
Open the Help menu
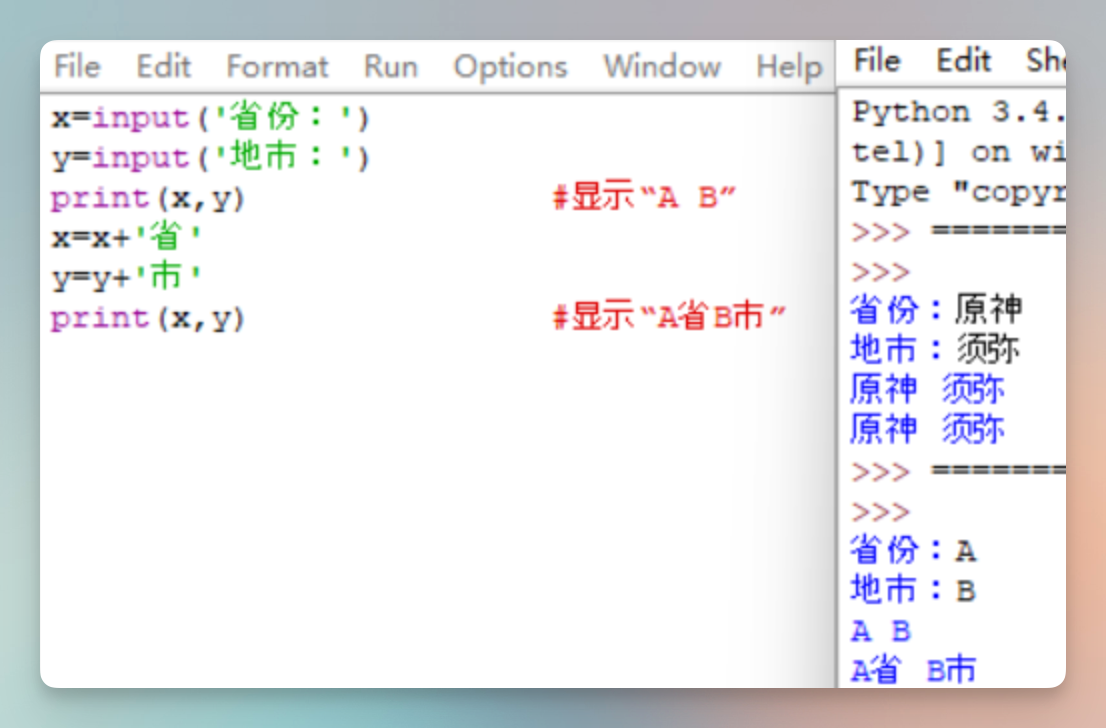pos(788,67)
